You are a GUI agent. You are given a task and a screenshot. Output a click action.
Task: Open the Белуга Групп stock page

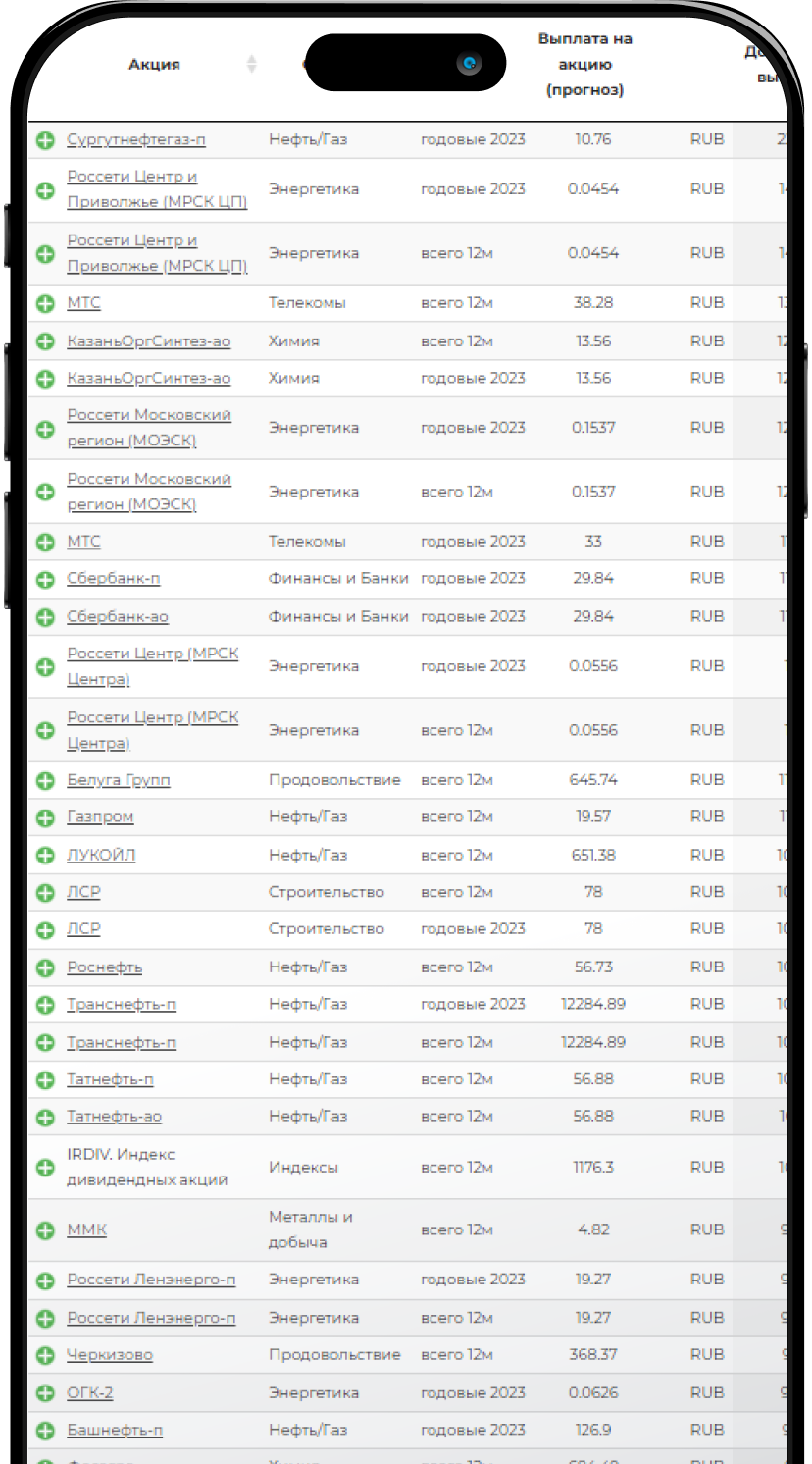119,780
